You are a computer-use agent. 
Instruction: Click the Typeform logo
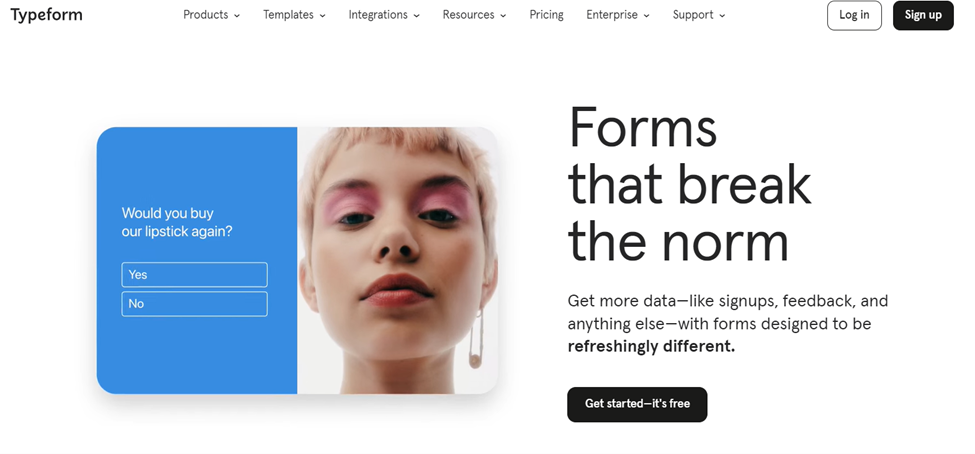coord(46,15)
